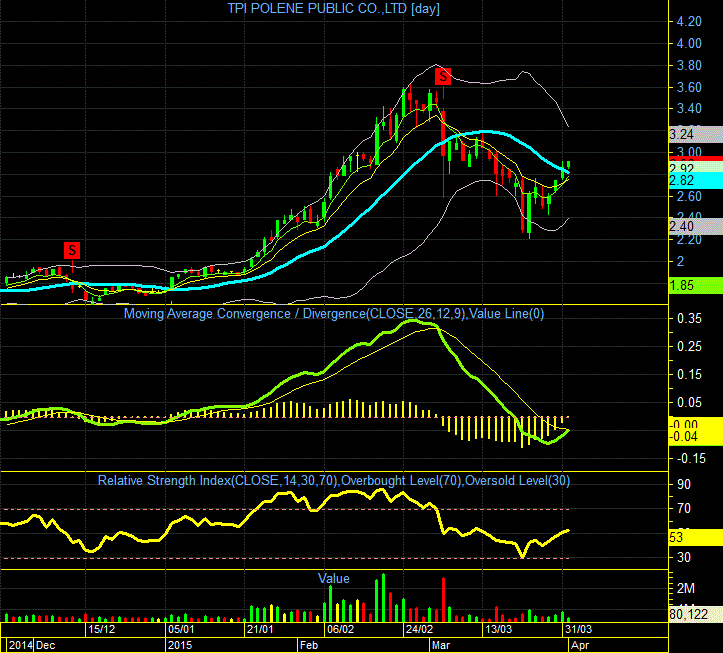The image size is (723, 653).
Task: Click the 21/01 date label
Action: click(x=260, y=629)
